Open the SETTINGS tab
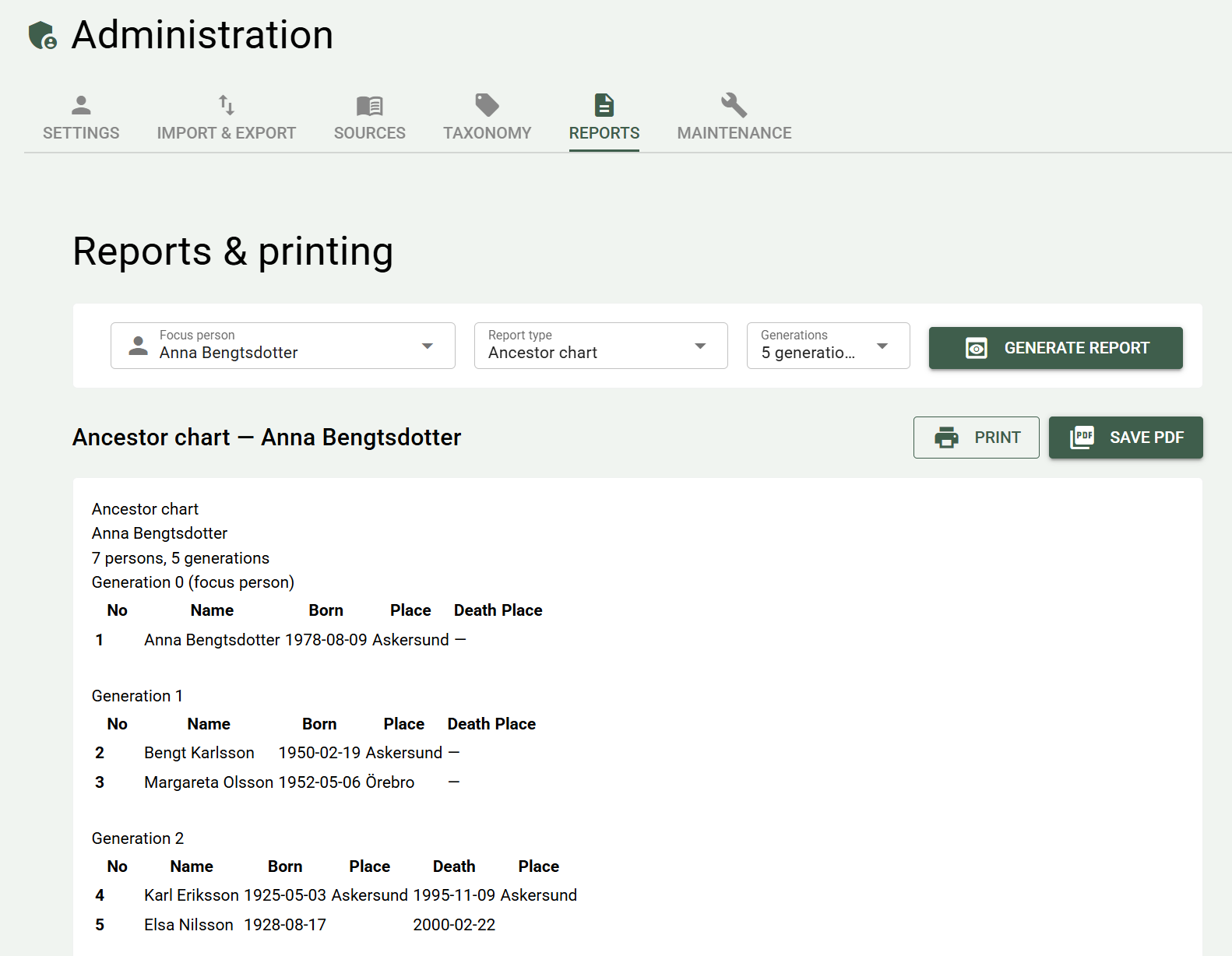Viewport: 1232px width, 956px height. (81, 118)
